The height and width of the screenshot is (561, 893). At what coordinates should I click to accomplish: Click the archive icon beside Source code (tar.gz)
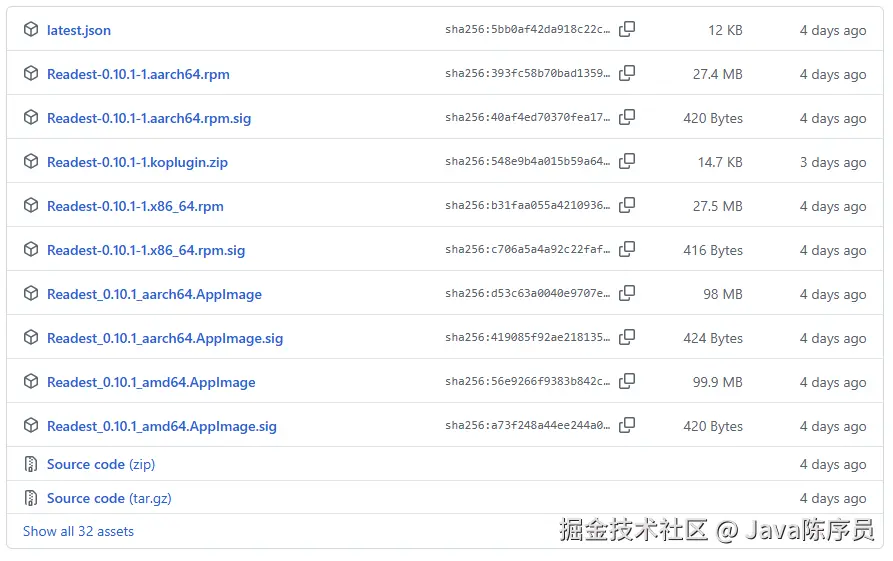[31, 498]
